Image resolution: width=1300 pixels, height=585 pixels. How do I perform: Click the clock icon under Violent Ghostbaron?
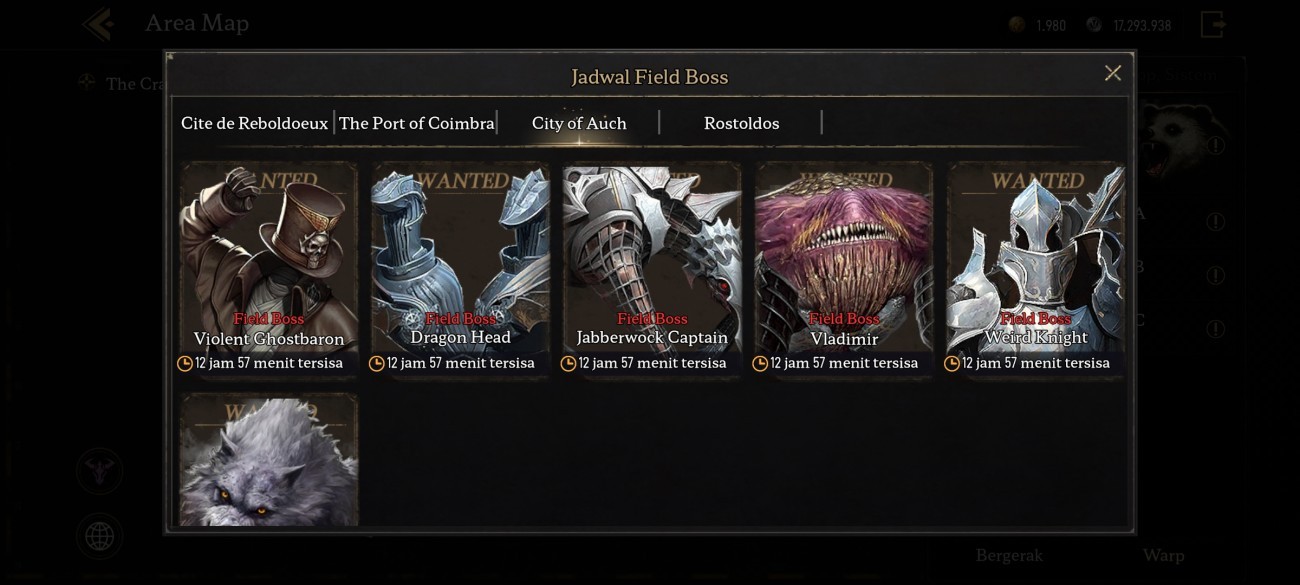coord(185,364)
